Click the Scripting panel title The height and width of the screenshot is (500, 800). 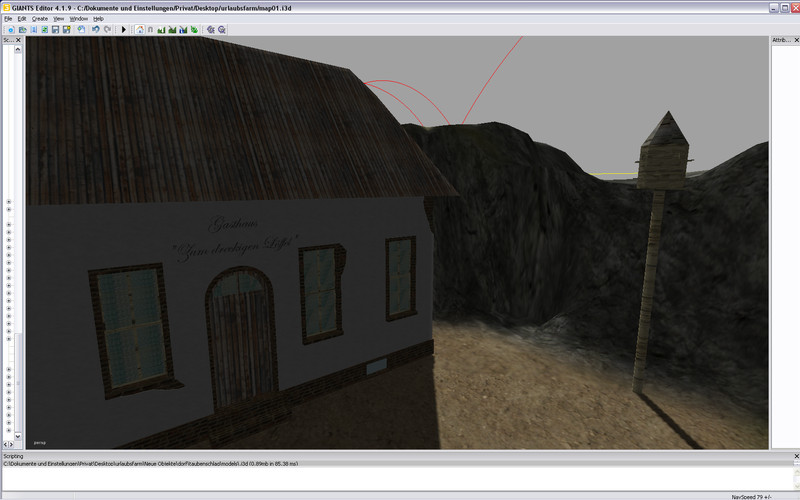(x=13, y=456)
